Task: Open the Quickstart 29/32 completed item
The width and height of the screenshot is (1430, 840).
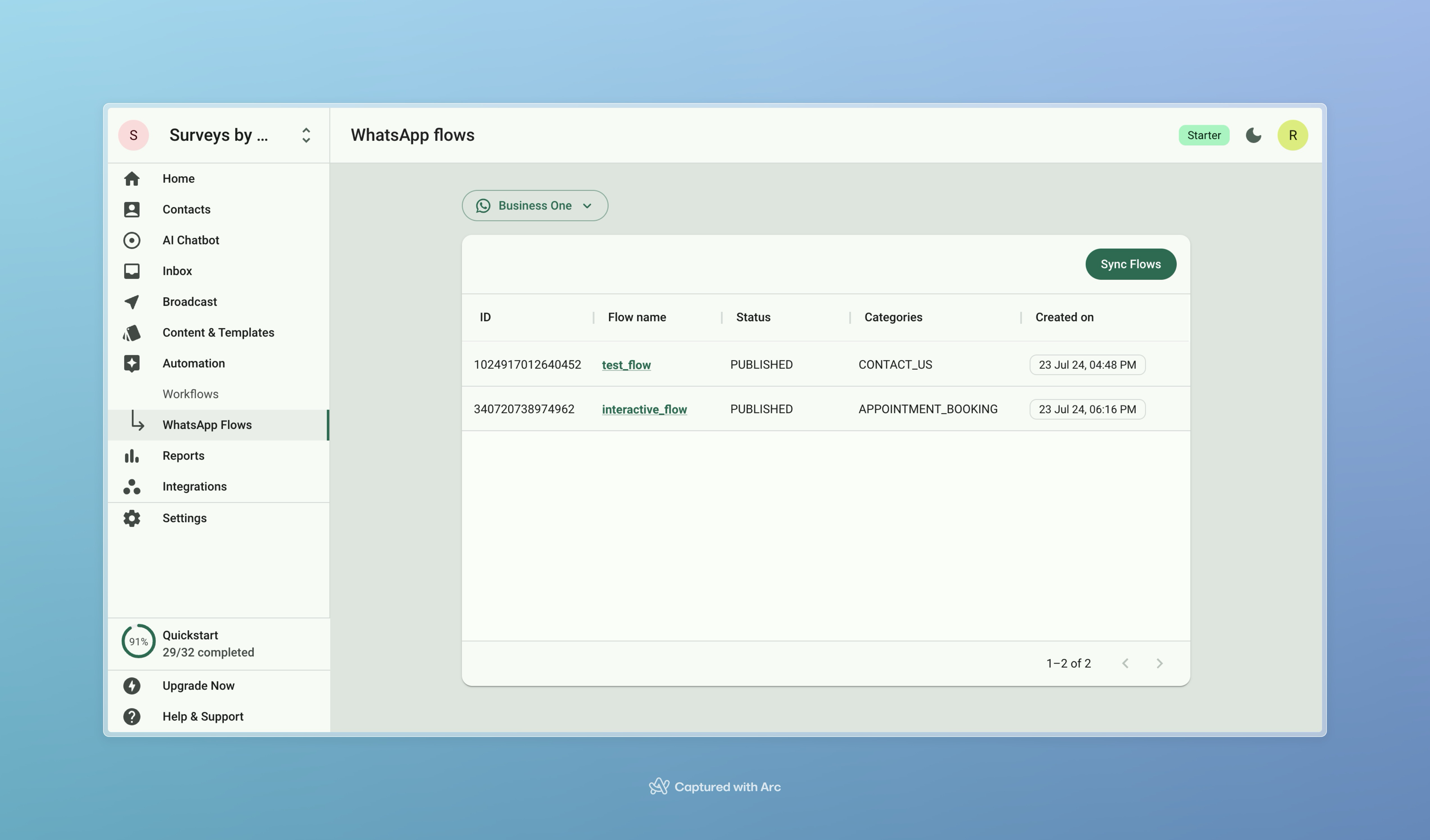Action: [x=218, y=644]
